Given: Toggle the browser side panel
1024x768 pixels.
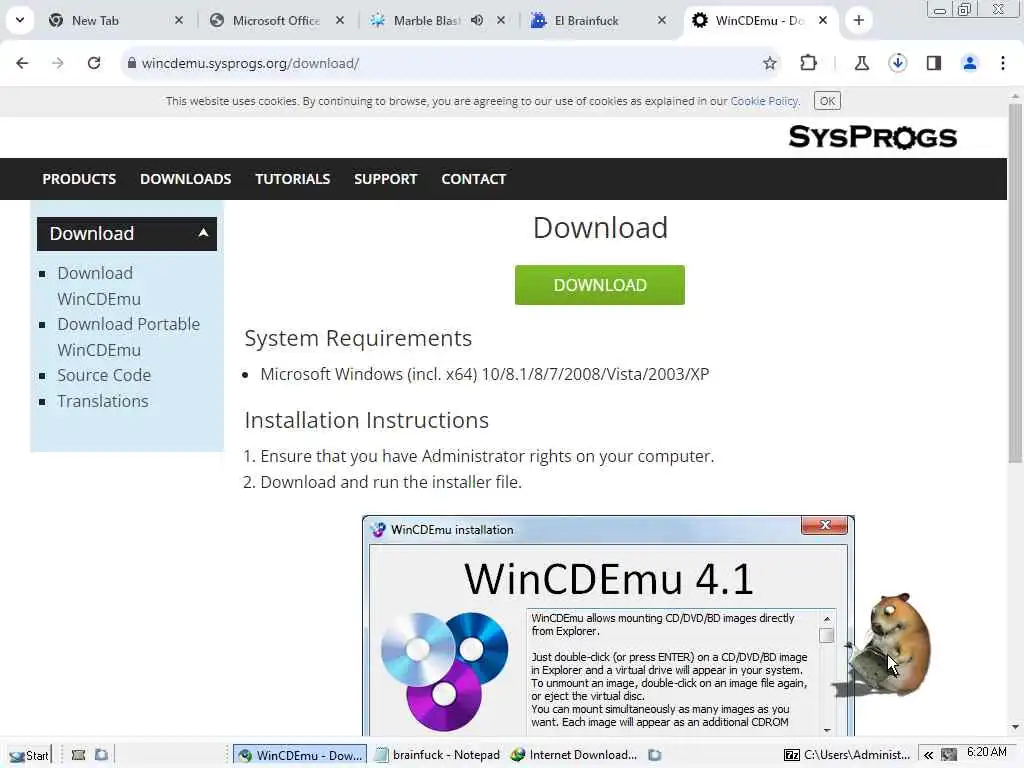Looking at the screenshot, I should point(934,63).
